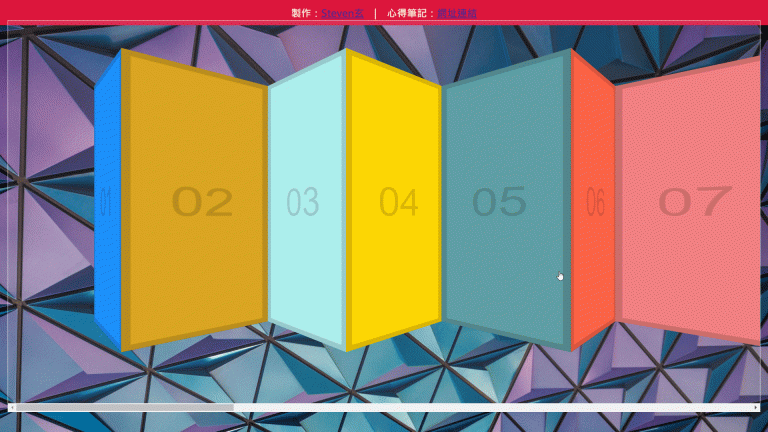Click the number 05 text

499,202
